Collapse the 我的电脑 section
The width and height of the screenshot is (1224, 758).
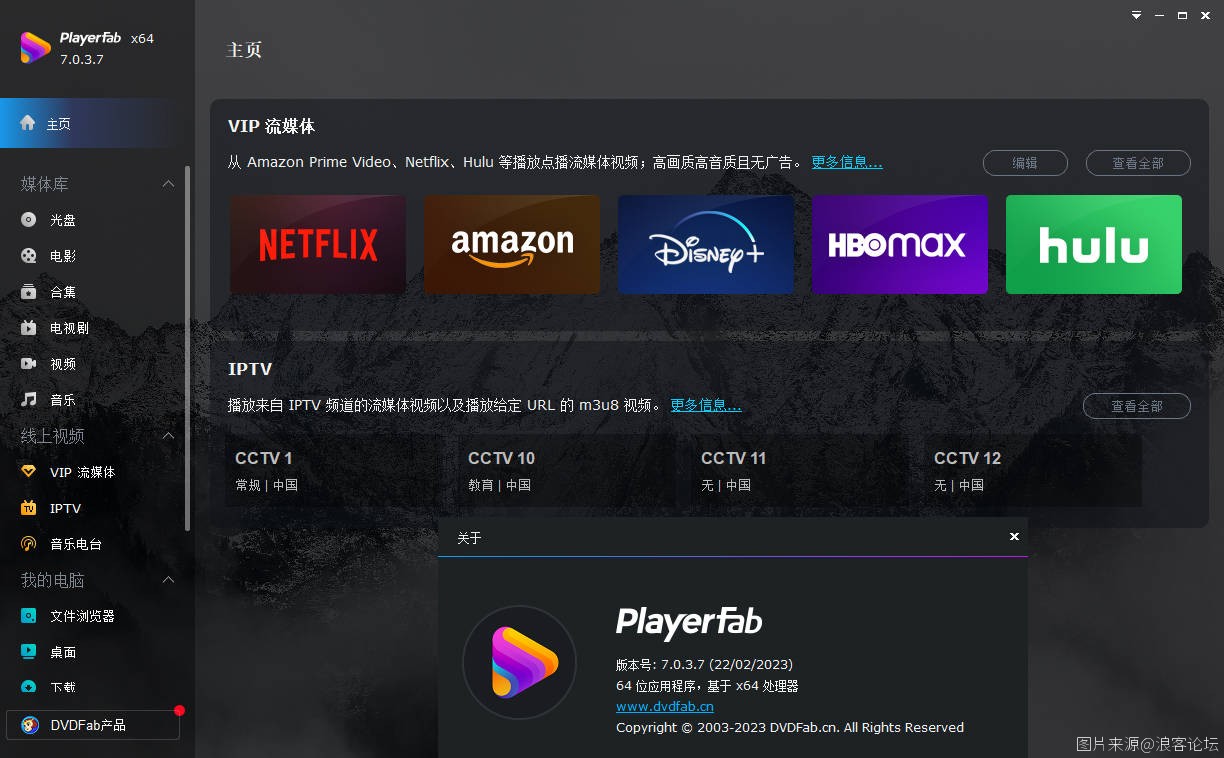click(168, 580)
